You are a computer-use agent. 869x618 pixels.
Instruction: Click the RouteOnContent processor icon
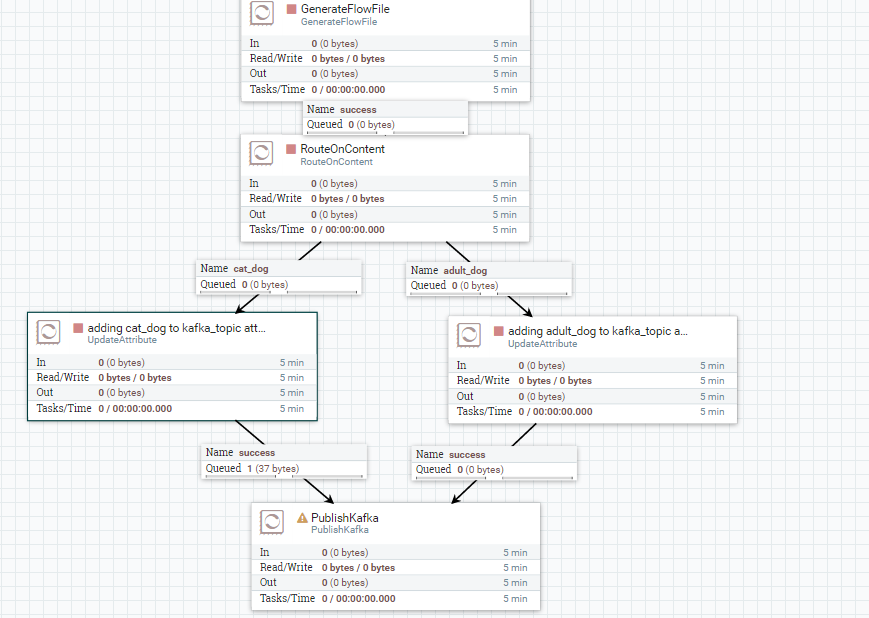pyautogui.click(x=261, y=152)
